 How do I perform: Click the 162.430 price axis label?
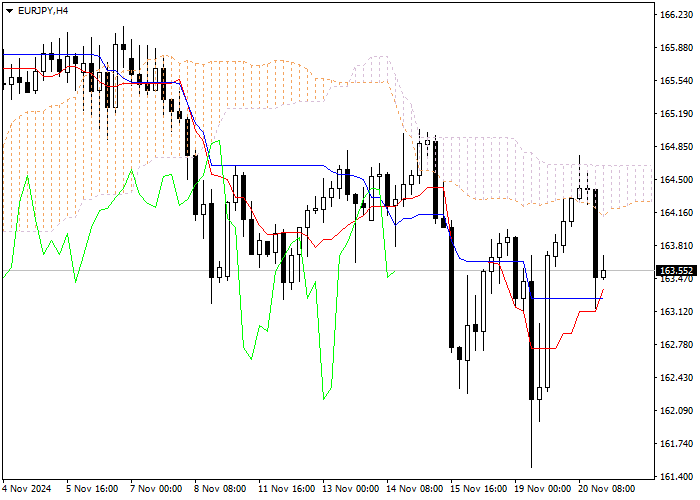click(x=676, y=378)
